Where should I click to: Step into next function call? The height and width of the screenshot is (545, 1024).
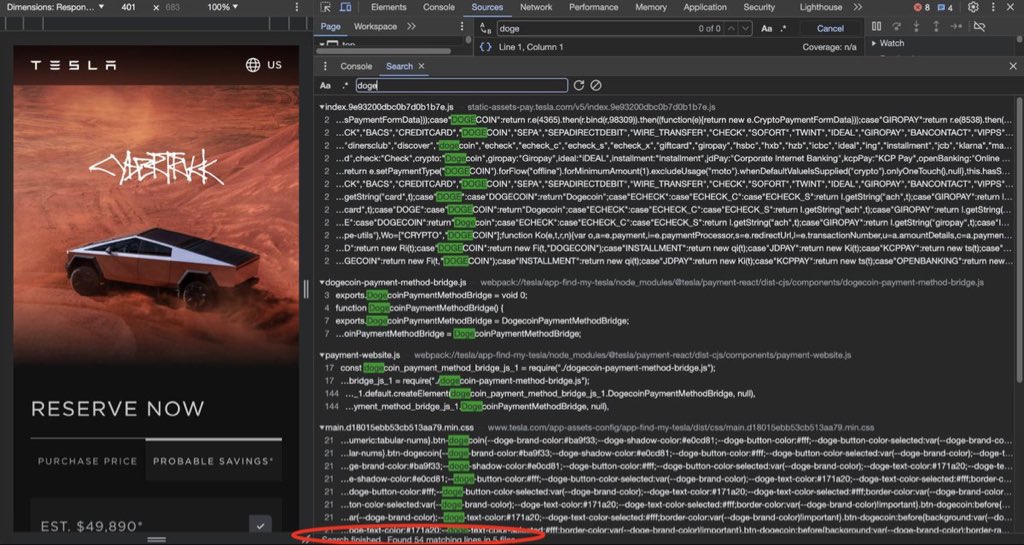pyautogui.click(x=916, y=26)
